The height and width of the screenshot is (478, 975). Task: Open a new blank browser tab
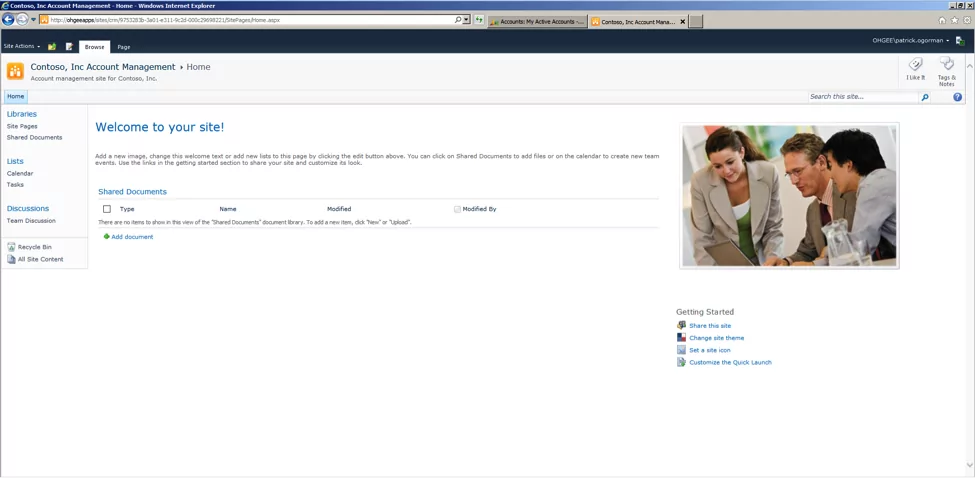(x=696, y=21)
